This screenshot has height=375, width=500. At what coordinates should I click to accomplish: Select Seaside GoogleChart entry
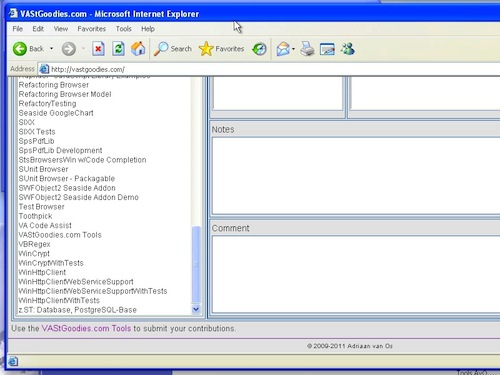(56, 113)
